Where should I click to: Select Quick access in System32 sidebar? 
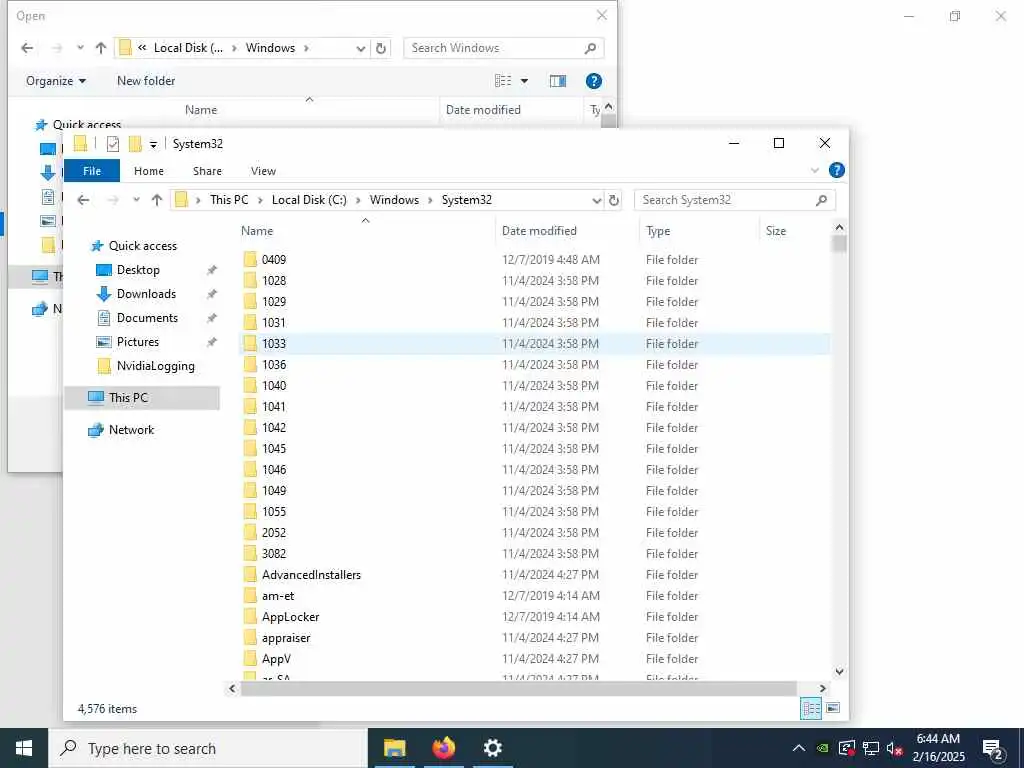click(142, 246)
